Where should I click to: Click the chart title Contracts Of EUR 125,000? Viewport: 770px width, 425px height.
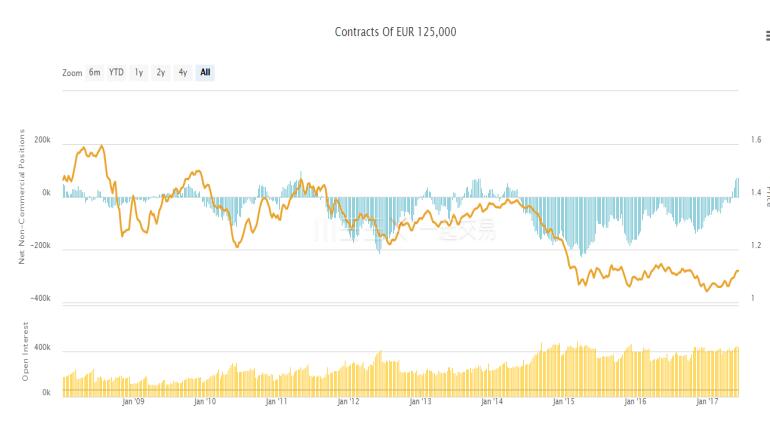[396, 32]
